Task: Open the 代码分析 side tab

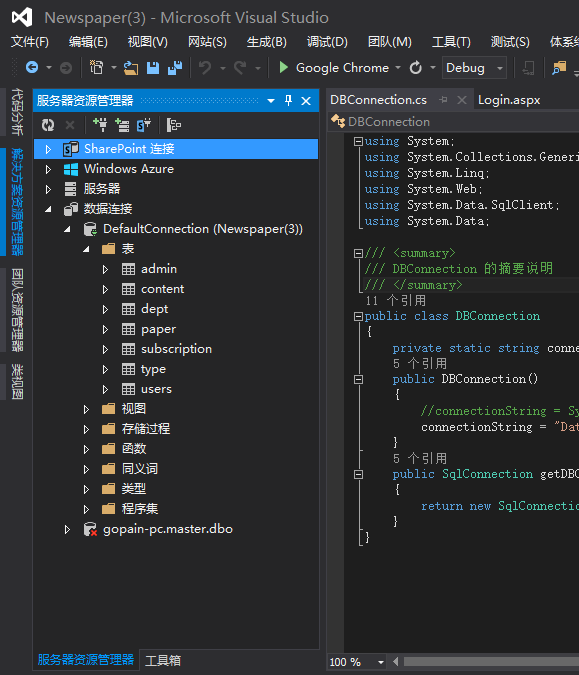Action: click(17, 112)
